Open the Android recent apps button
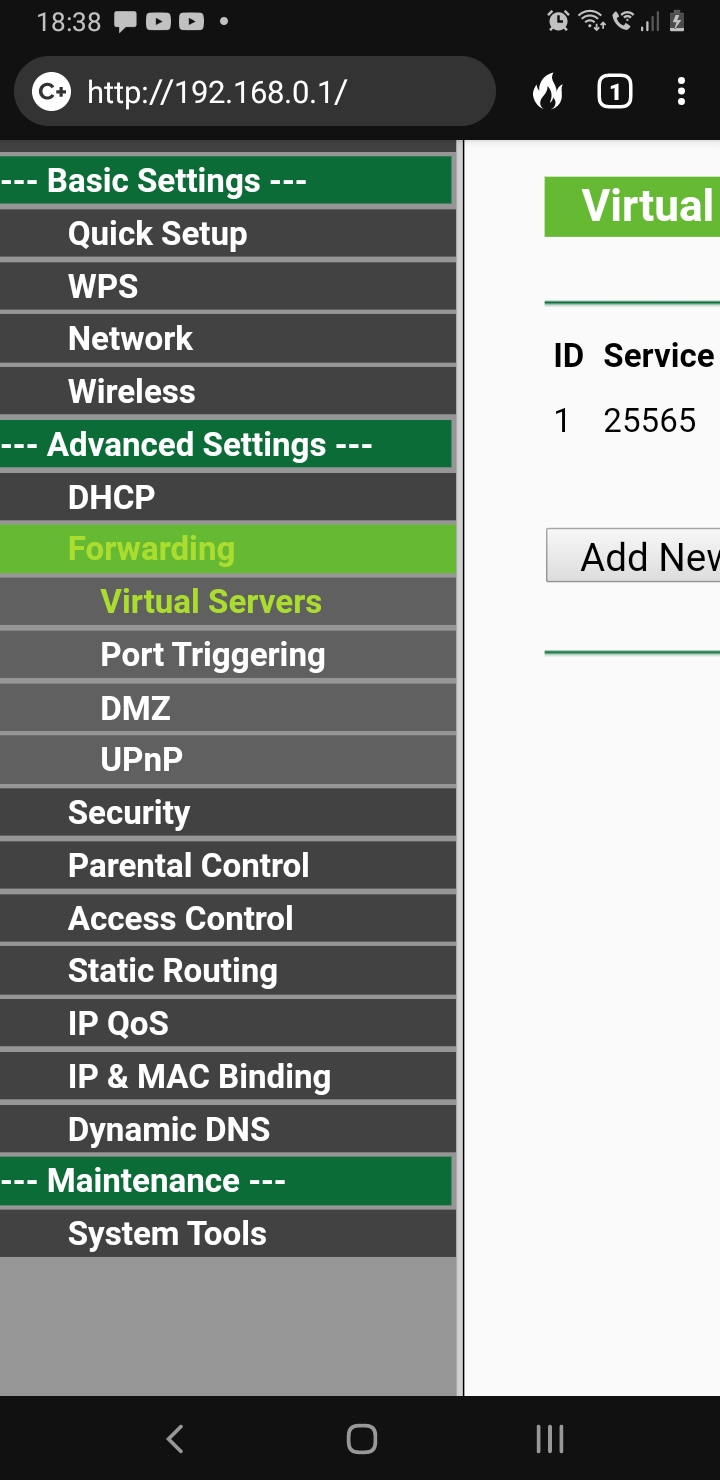This screenshot has width=720, height=1480. 549,1439
